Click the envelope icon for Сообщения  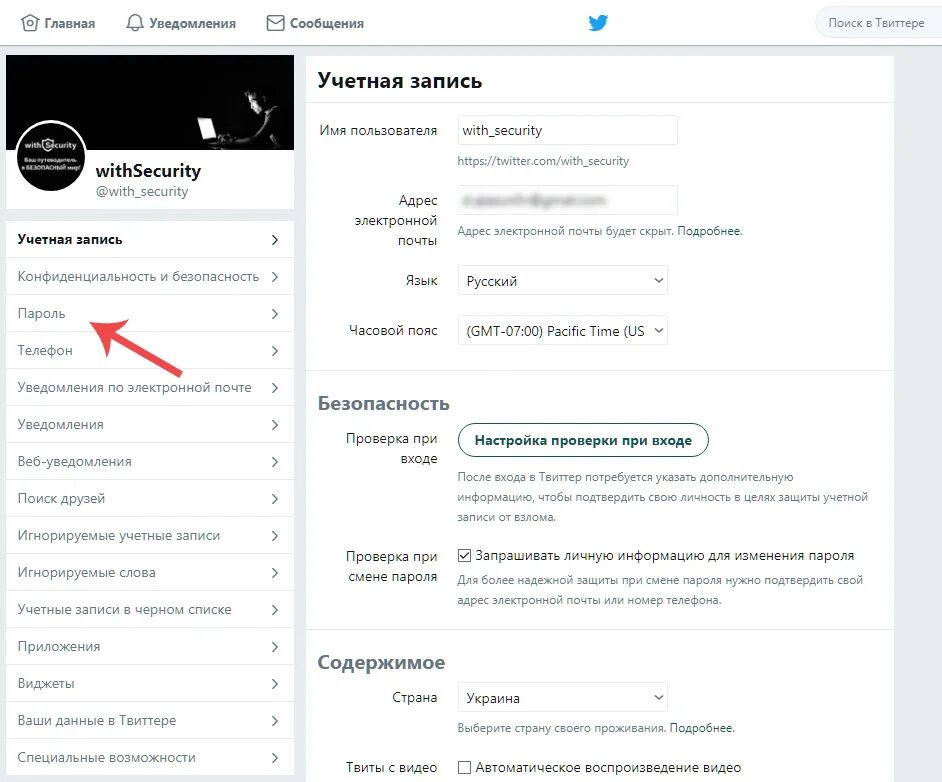pos(275,23)
